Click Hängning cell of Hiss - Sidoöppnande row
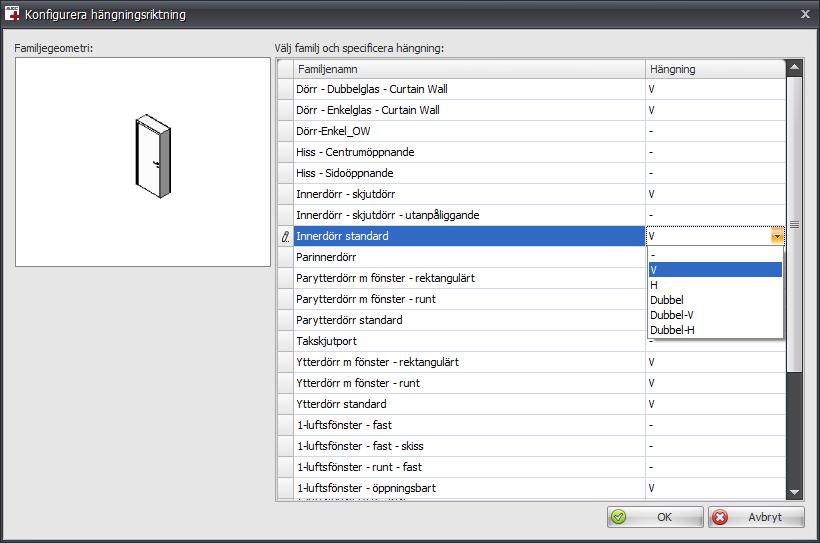 [x=715, y=173]
